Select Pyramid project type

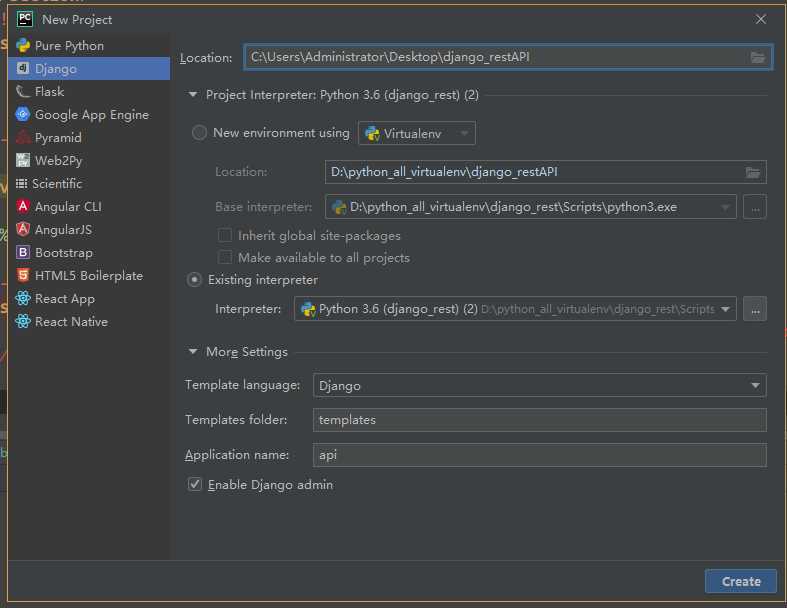(89, 138)
